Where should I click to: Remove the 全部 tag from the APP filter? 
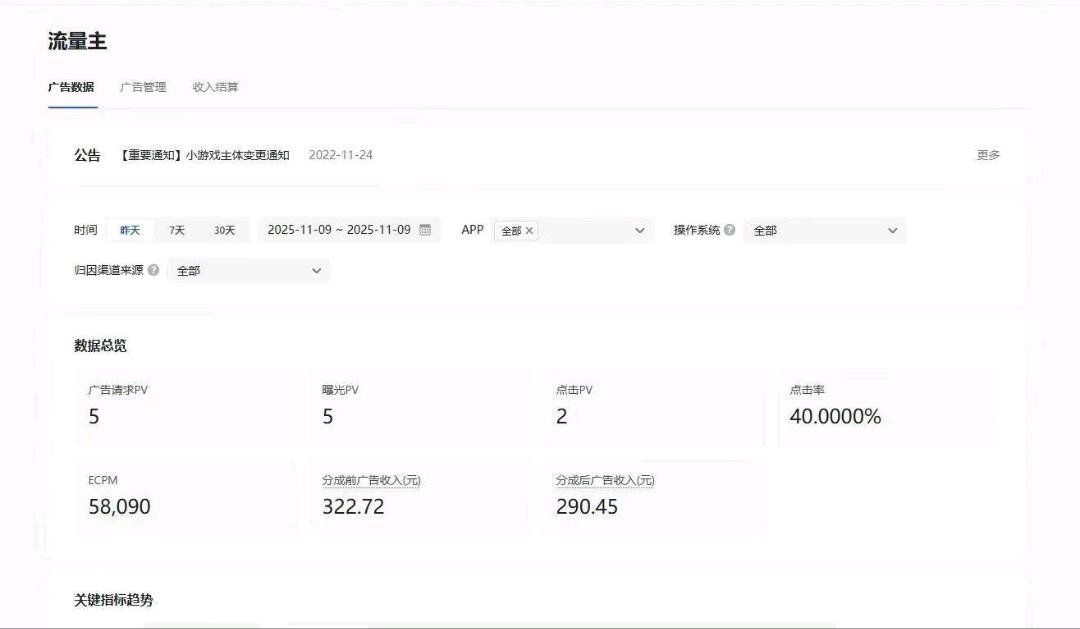pos(531,229)
